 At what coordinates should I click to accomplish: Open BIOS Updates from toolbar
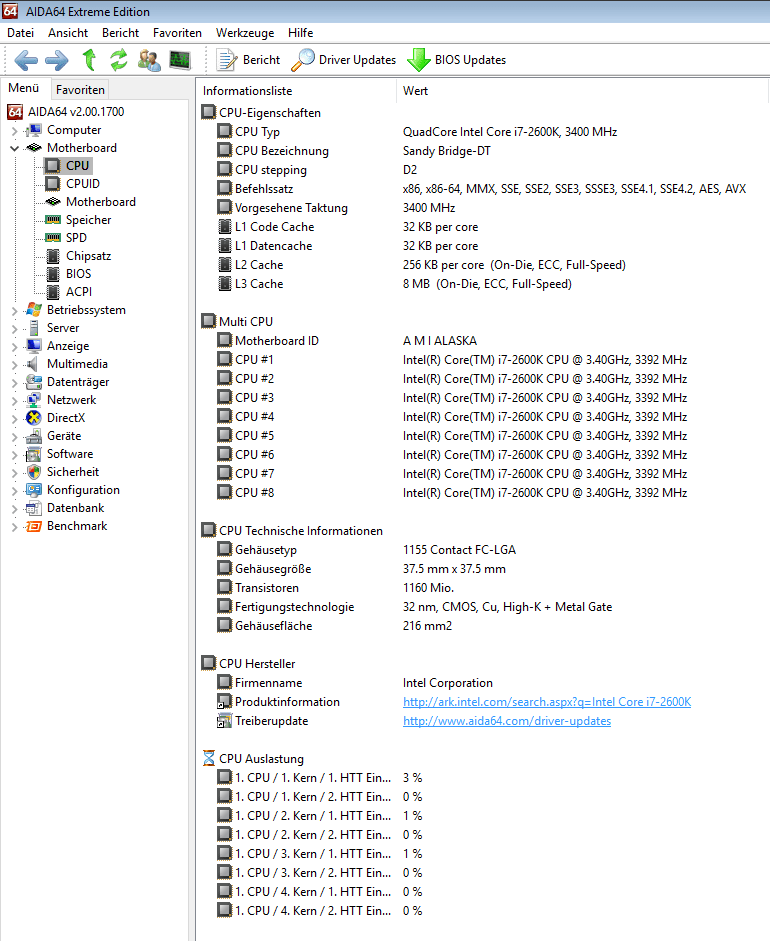click(x=457, y=60)
